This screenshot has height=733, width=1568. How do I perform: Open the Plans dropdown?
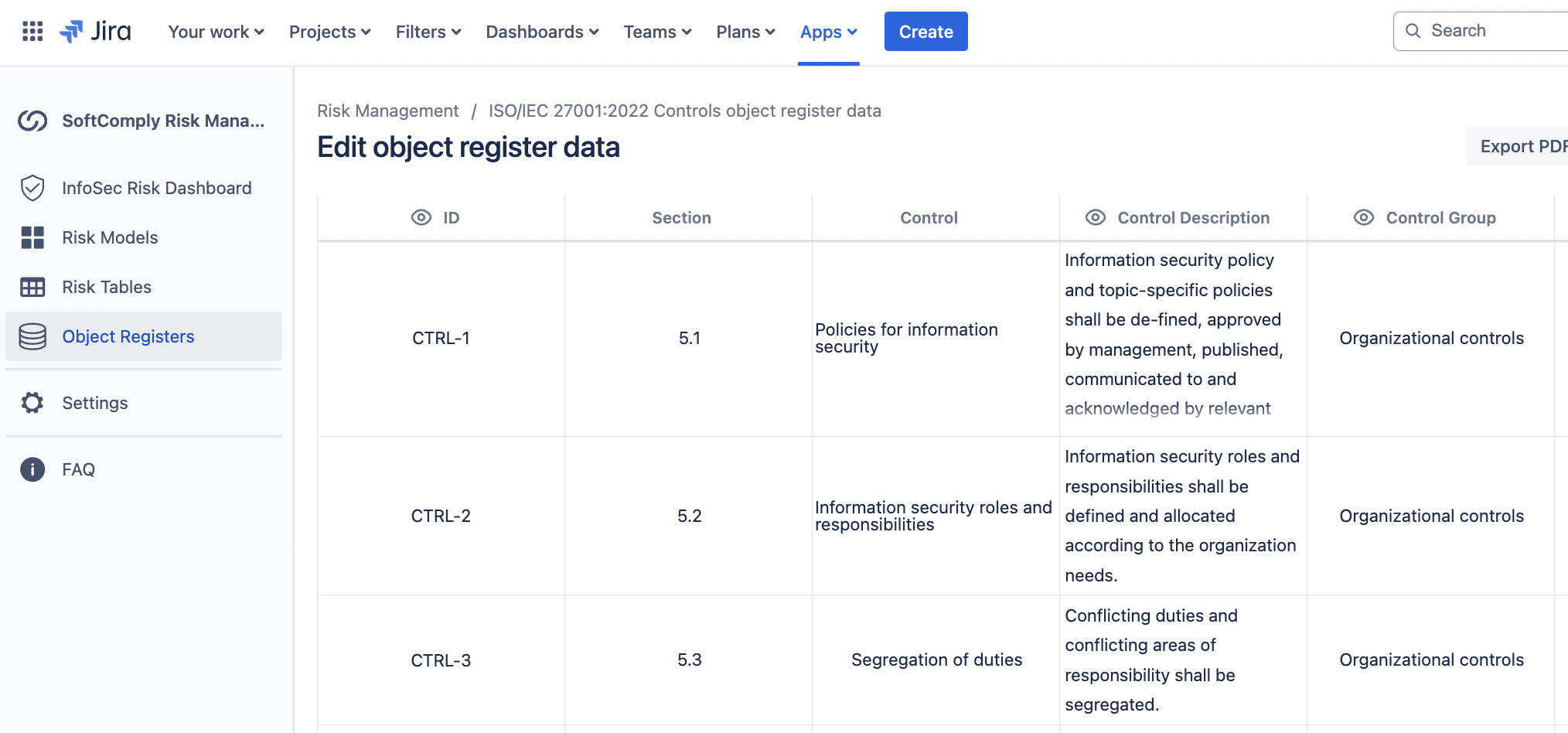[x=745, y=32]
